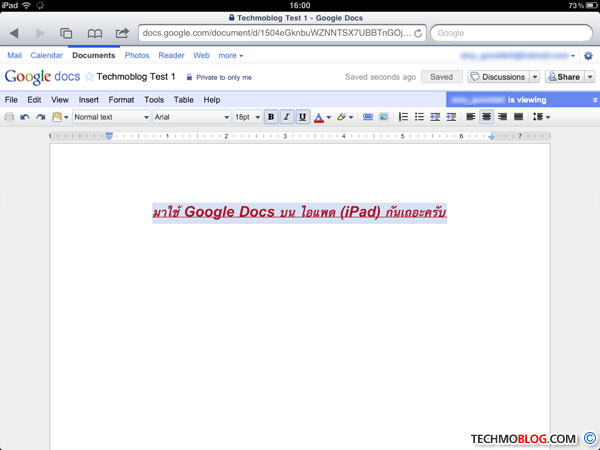Open line spacing dropdown
Image resolution: width=600 pixels, height=450 pixels.
(541, 117)
